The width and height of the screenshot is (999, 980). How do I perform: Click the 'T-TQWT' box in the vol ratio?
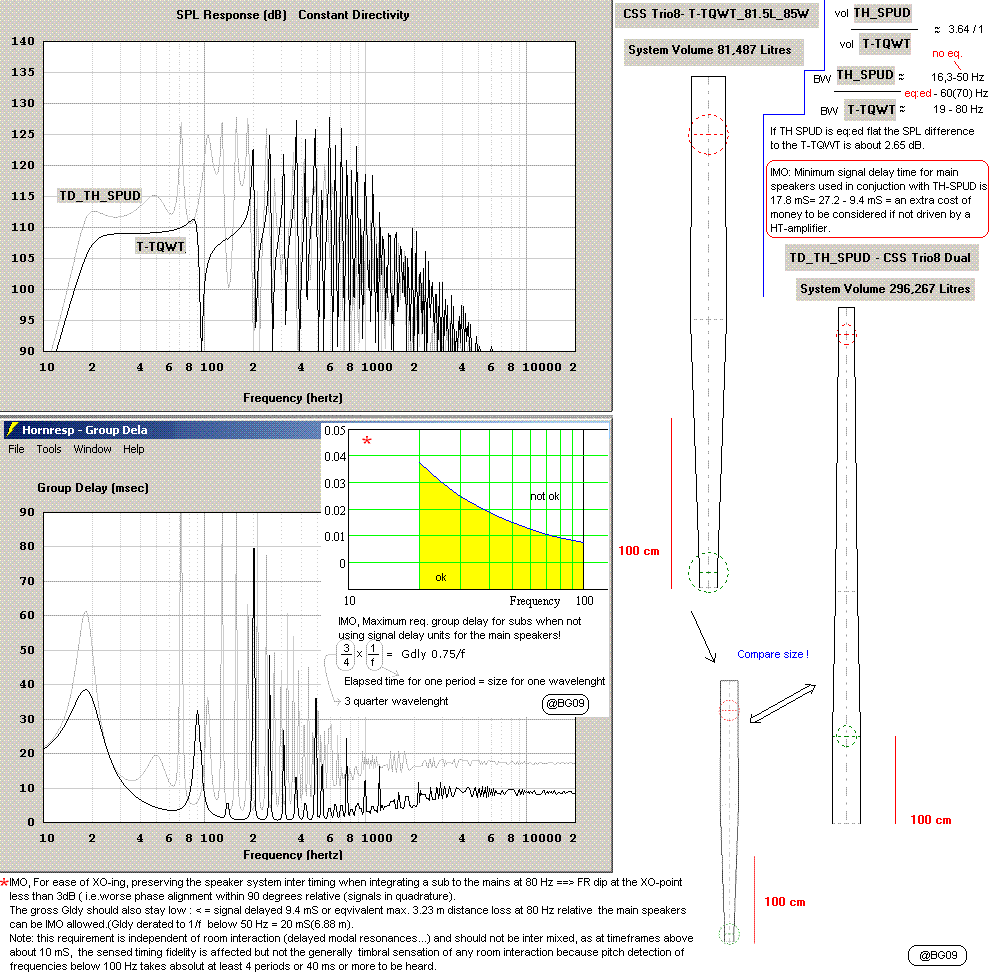click(886, 44)
